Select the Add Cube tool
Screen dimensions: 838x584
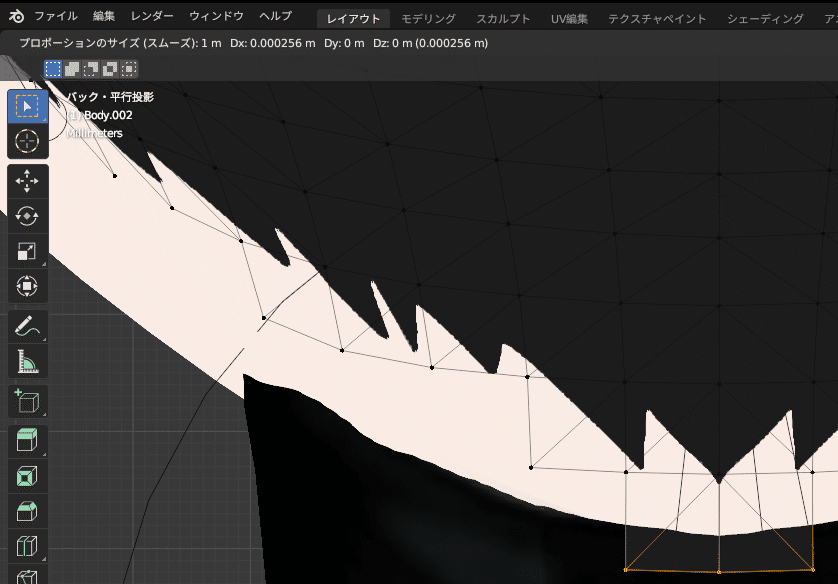pyautogui.click(x=27, y=401)
